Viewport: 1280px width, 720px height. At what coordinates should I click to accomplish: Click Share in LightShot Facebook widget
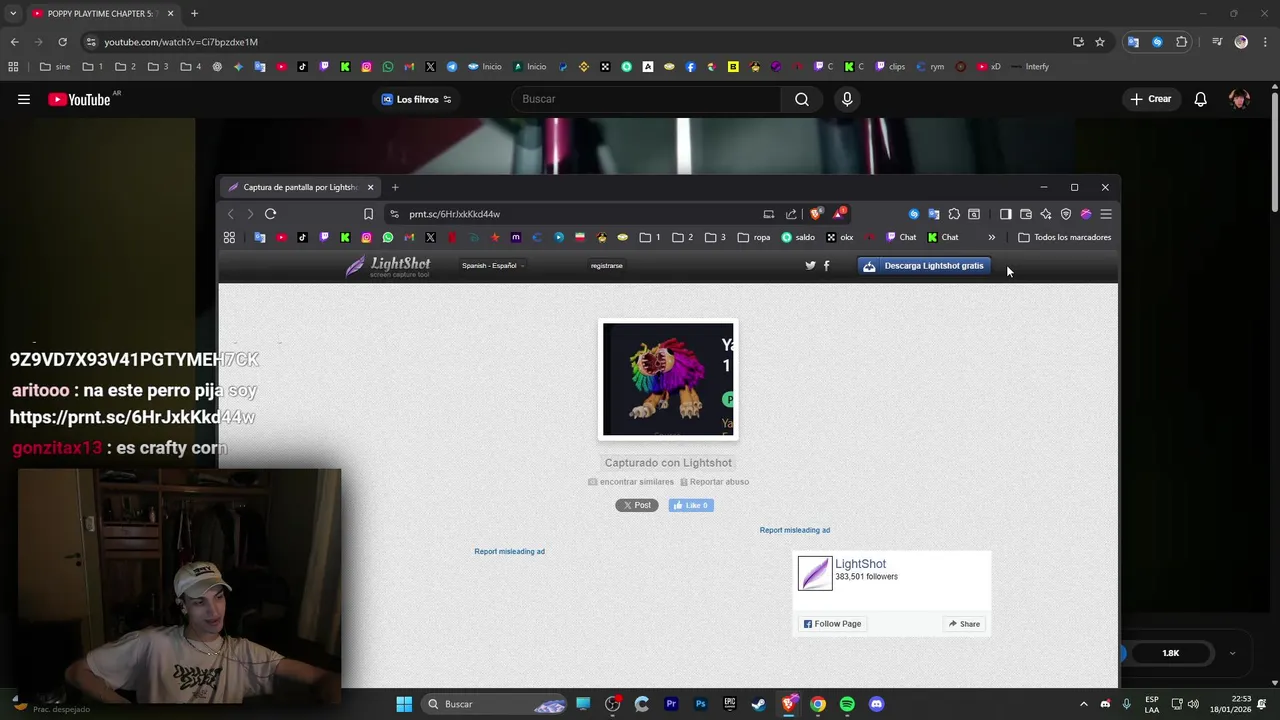[x=964, y=624]
